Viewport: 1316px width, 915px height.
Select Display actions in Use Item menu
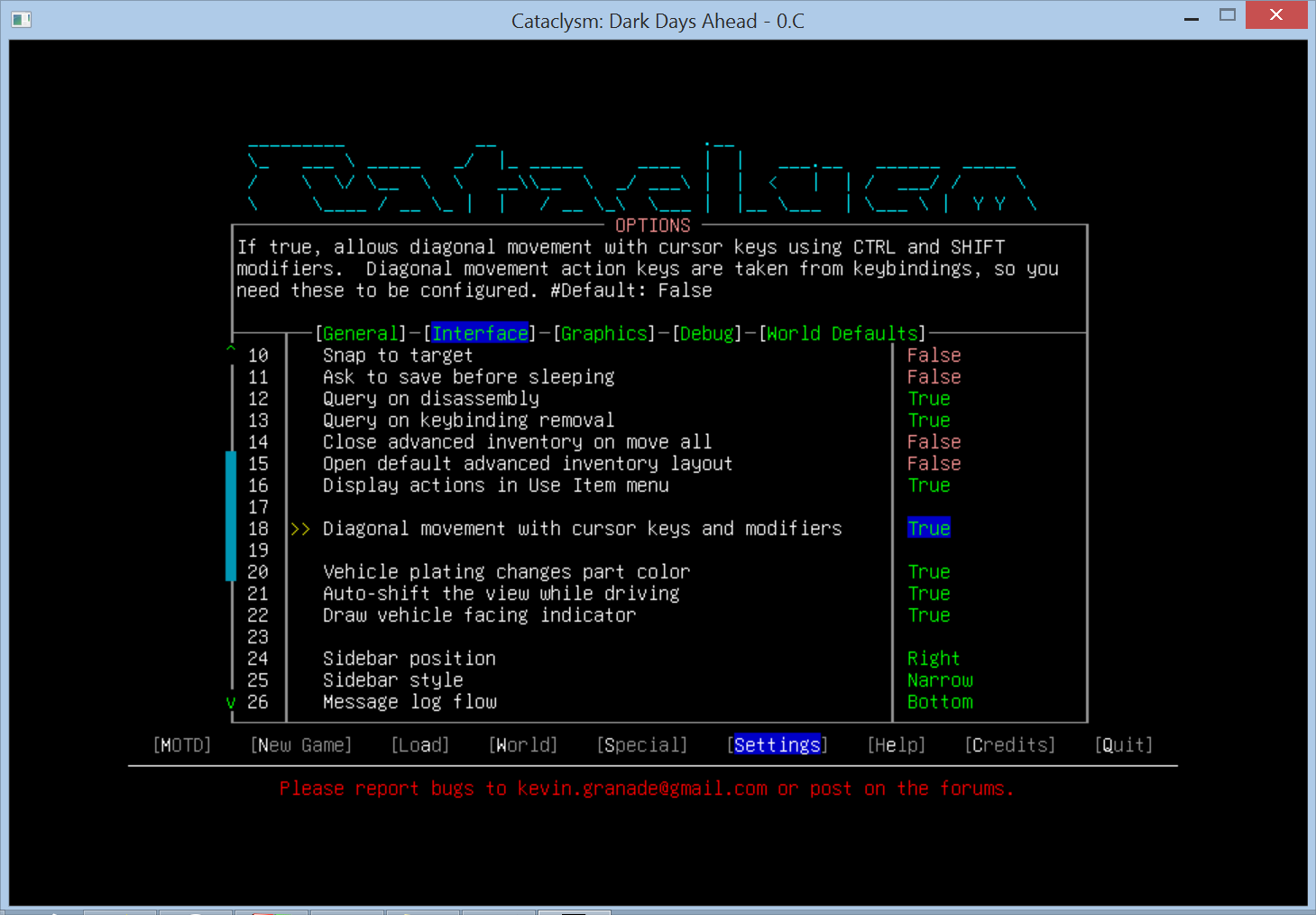click(496, 485)
